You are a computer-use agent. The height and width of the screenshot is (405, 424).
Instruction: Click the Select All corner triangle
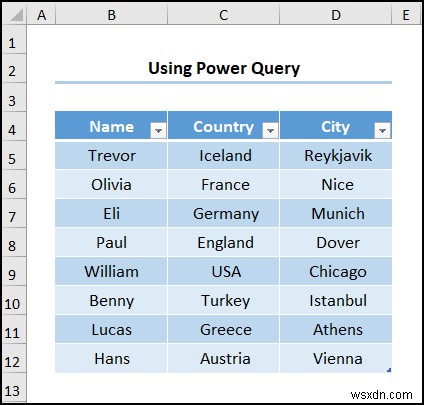pos(16,15)
